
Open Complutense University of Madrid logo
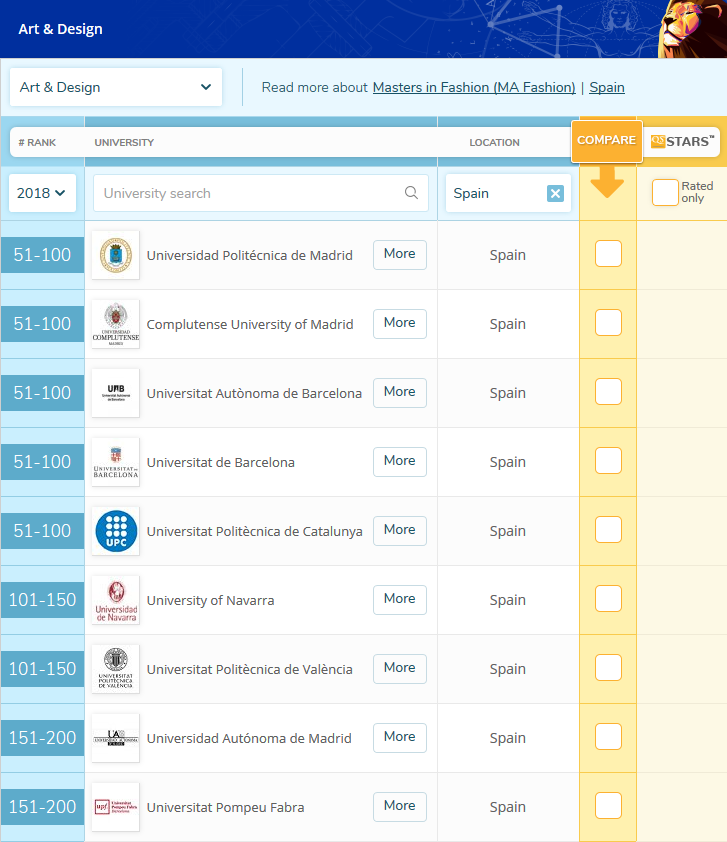point(115,324)
